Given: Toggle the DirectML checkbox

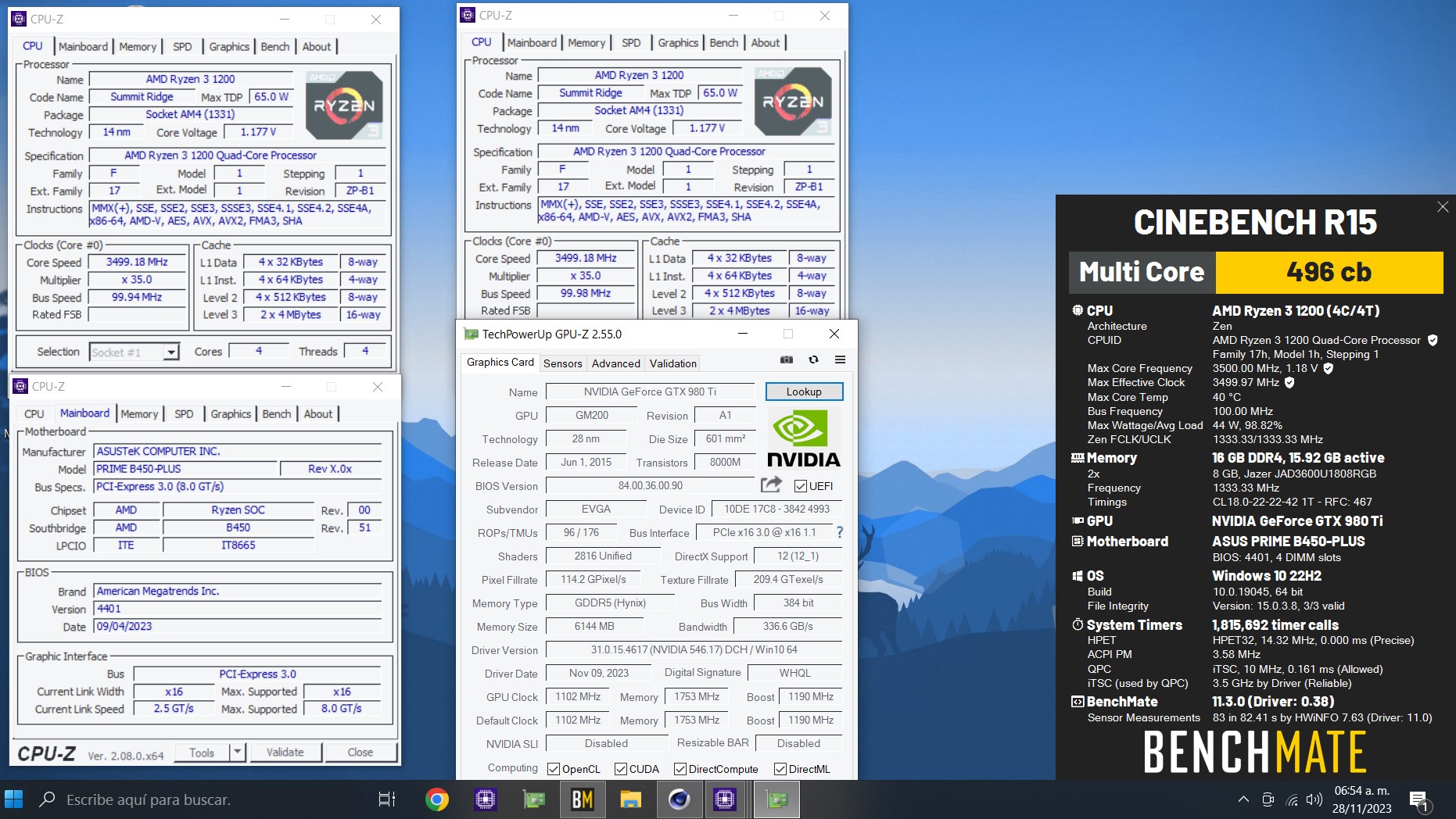Looking at the screenshot, I should pyautogui.click(x=780, y=769).
